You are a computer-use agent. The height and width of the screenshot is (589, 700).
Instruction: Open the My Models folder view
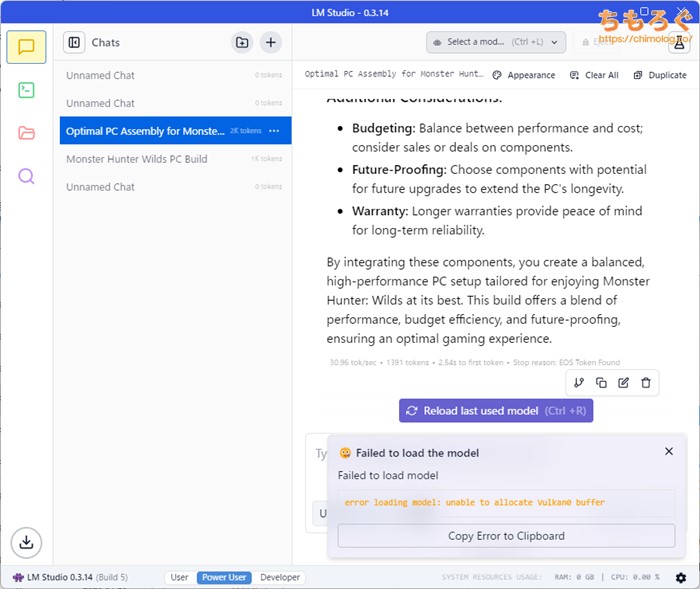(x=26, y=133)
